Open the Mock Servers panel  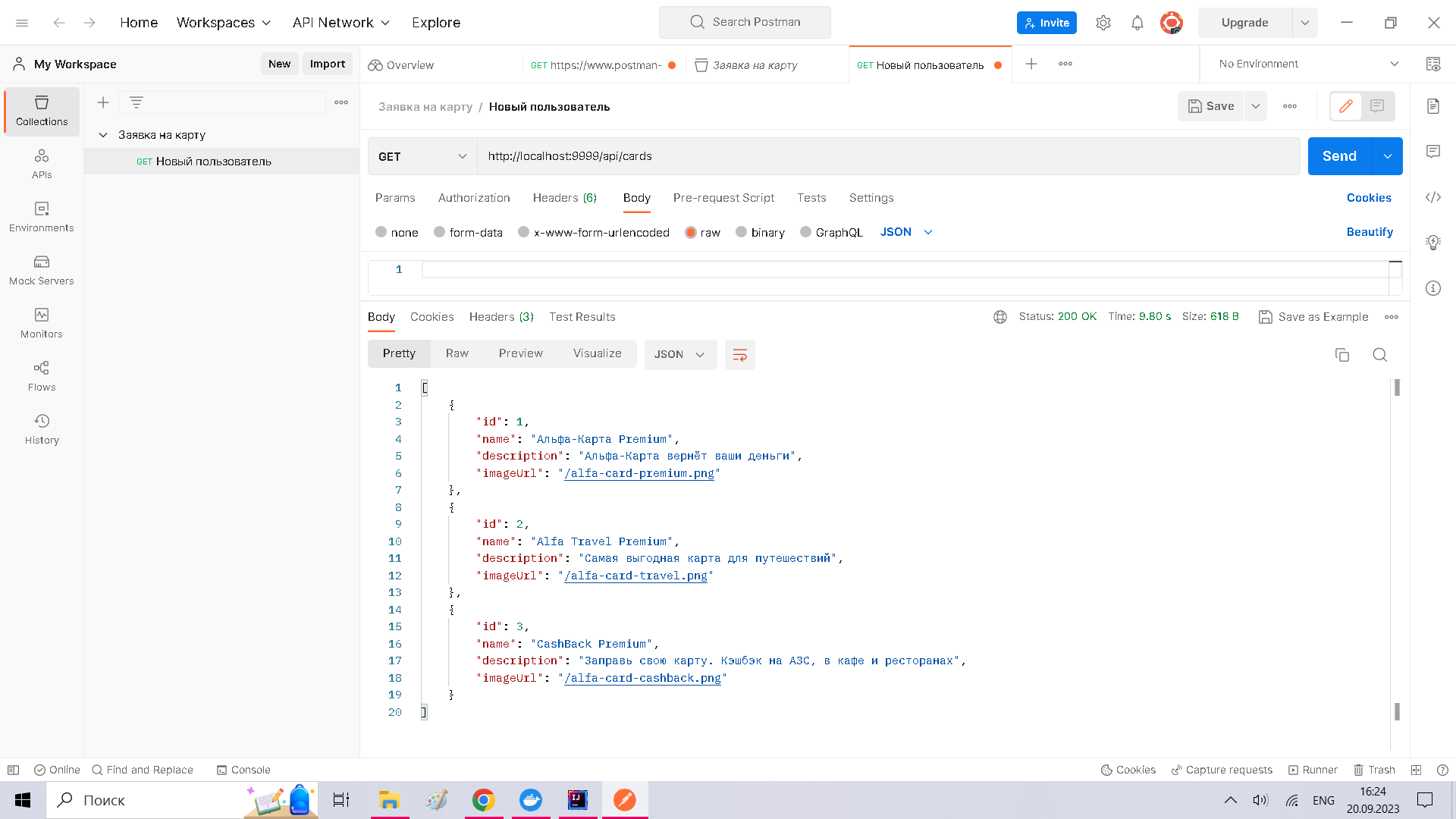pos(41,269)
